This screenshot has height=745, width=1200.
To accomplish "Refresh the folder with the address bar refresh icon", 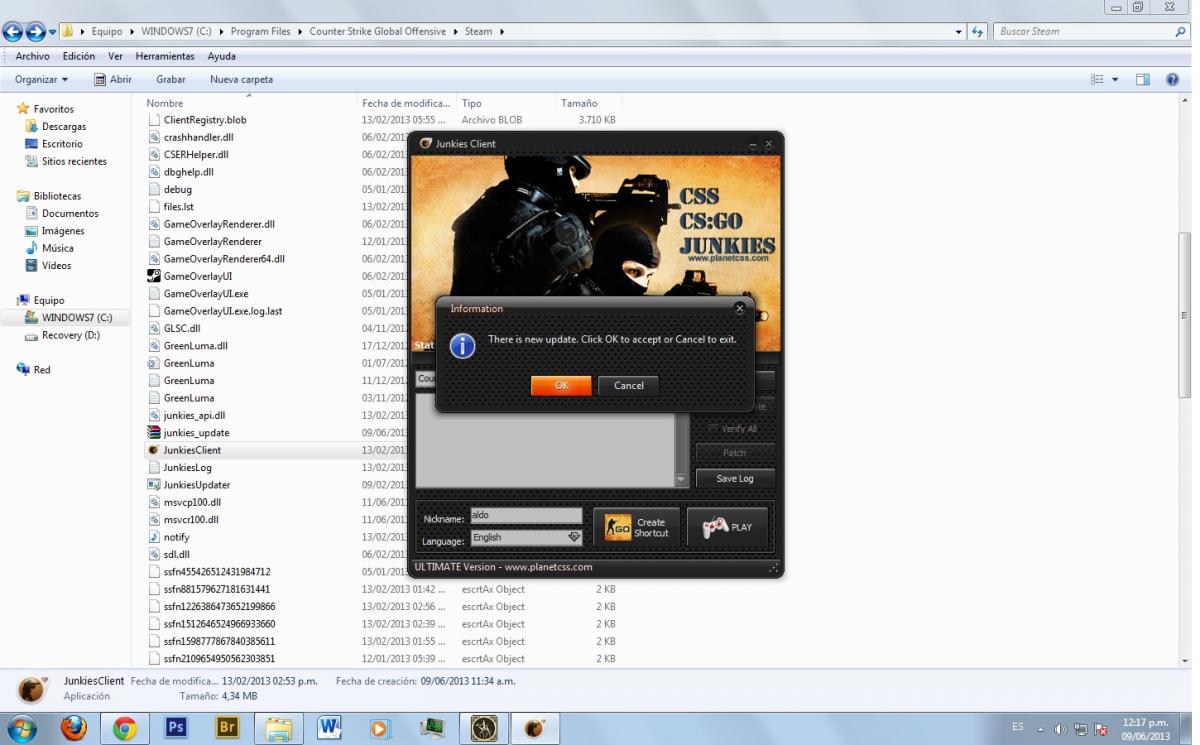I will coord(978,32).
